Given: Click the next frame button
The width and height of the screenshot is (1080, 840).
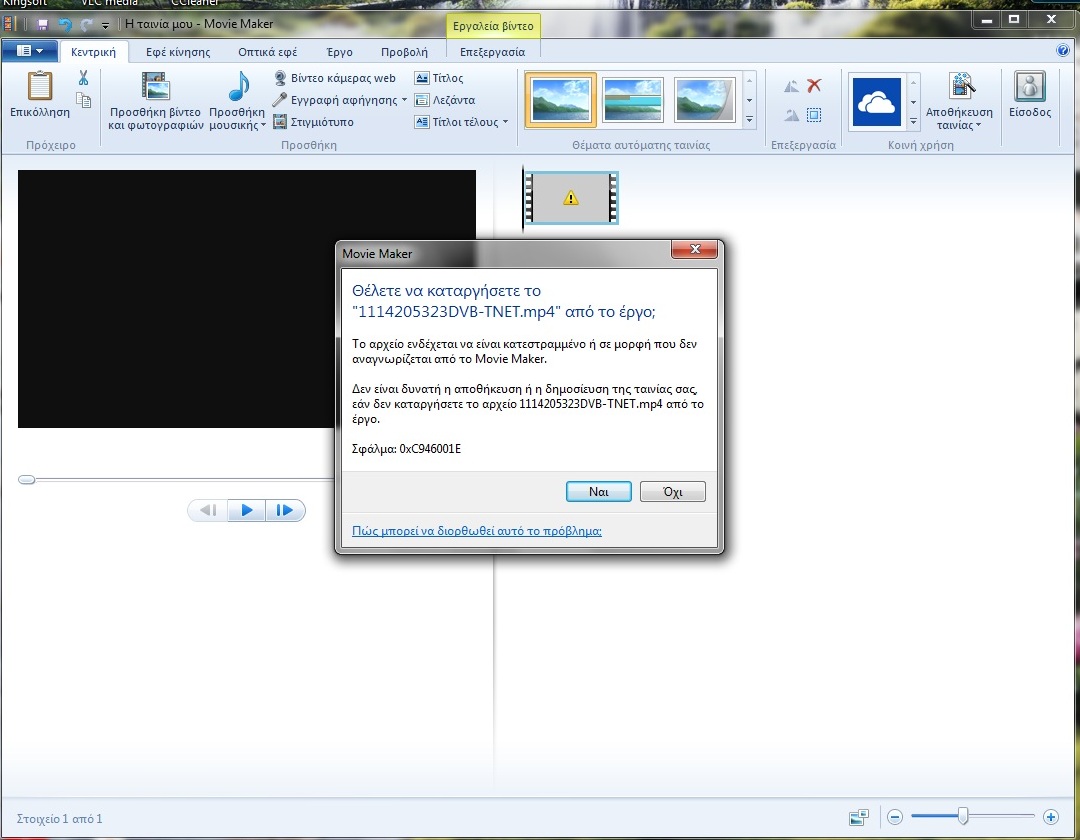Looking at the screenshot, I should click(284, 510).
